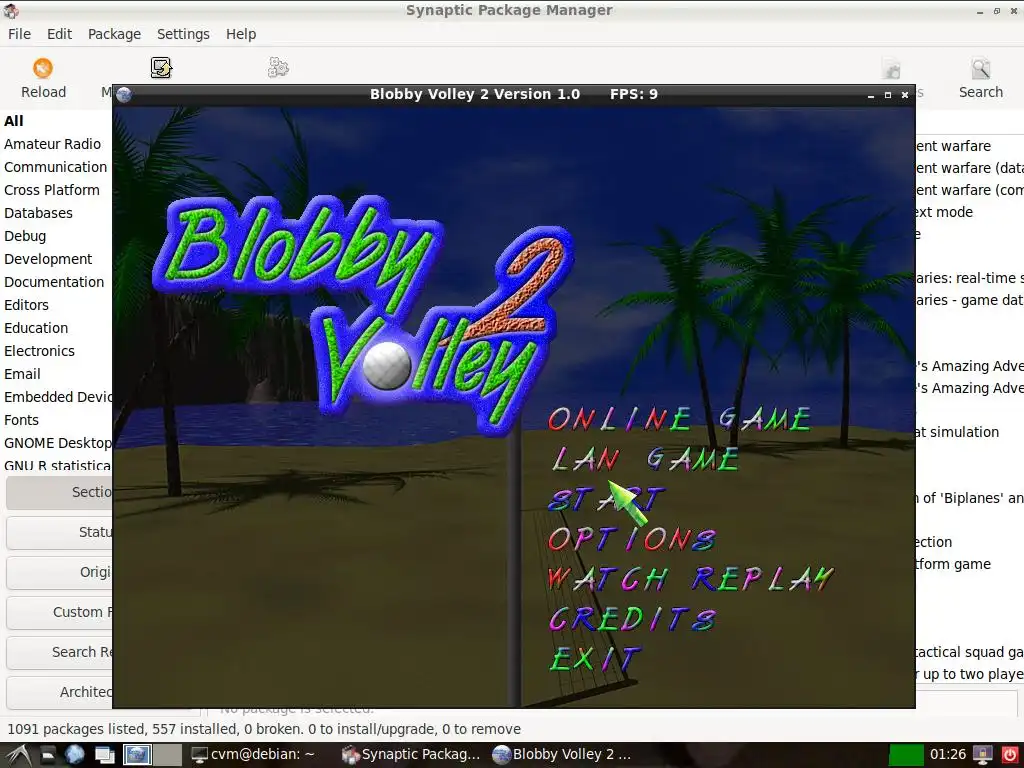Launch file manager from taskbar

click(48, 755)
